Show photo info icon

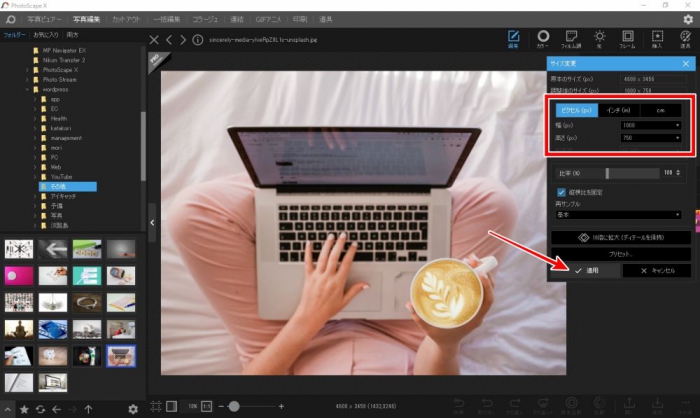pyautogui.click(x=198, y=40)
